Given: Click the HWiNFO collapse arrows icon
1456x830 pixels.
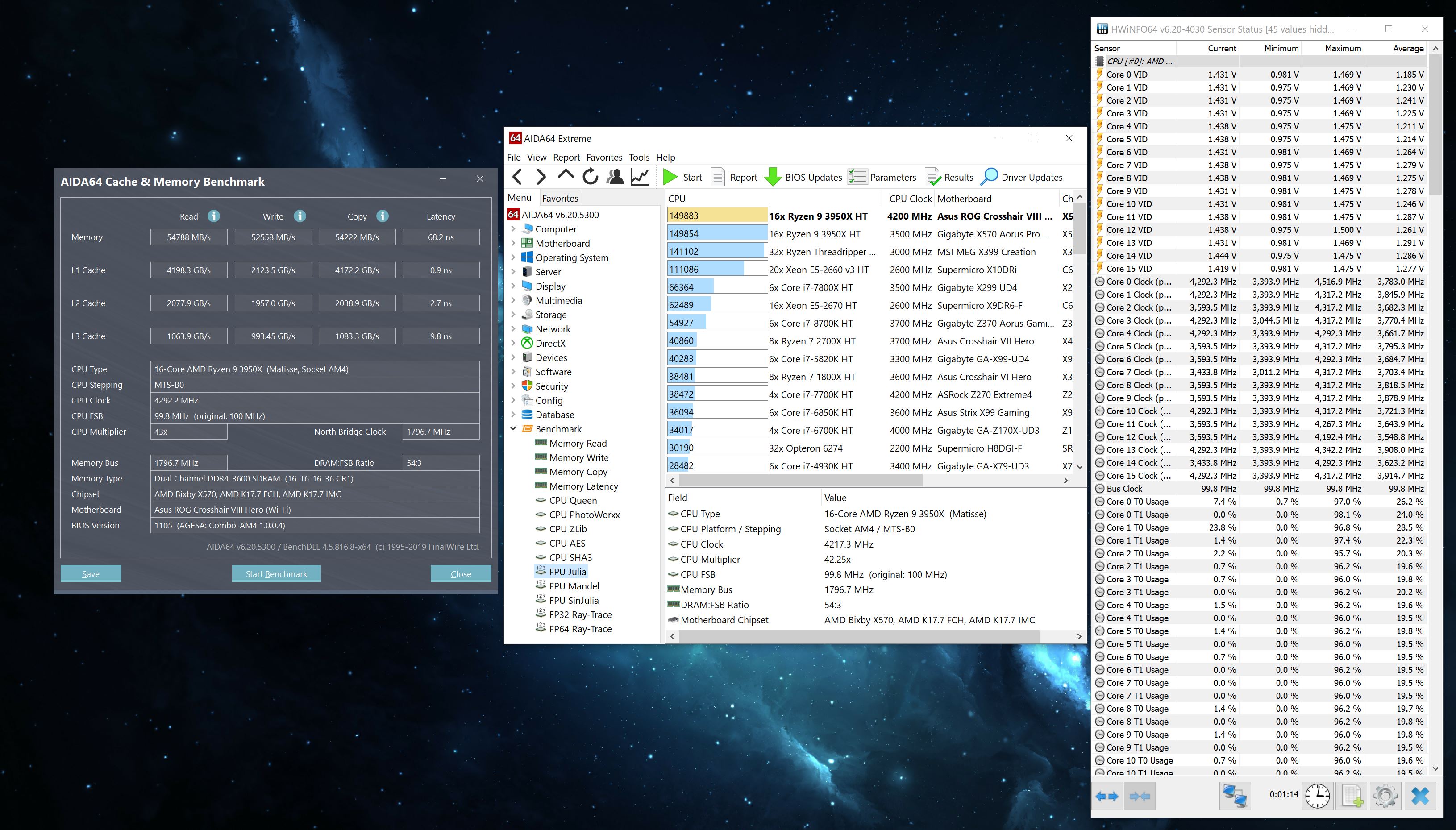Looking at the screenshot, I should (1139, 797).
